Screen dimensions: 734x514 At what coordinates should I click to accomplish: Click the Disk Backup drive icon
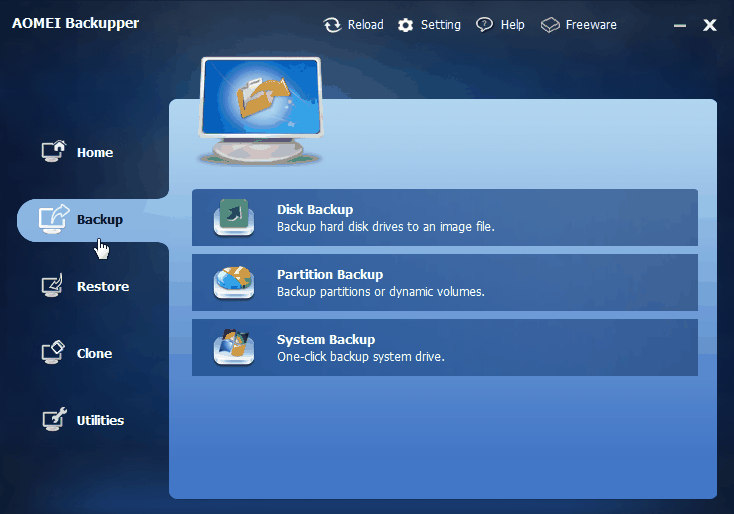coord(234,217)
